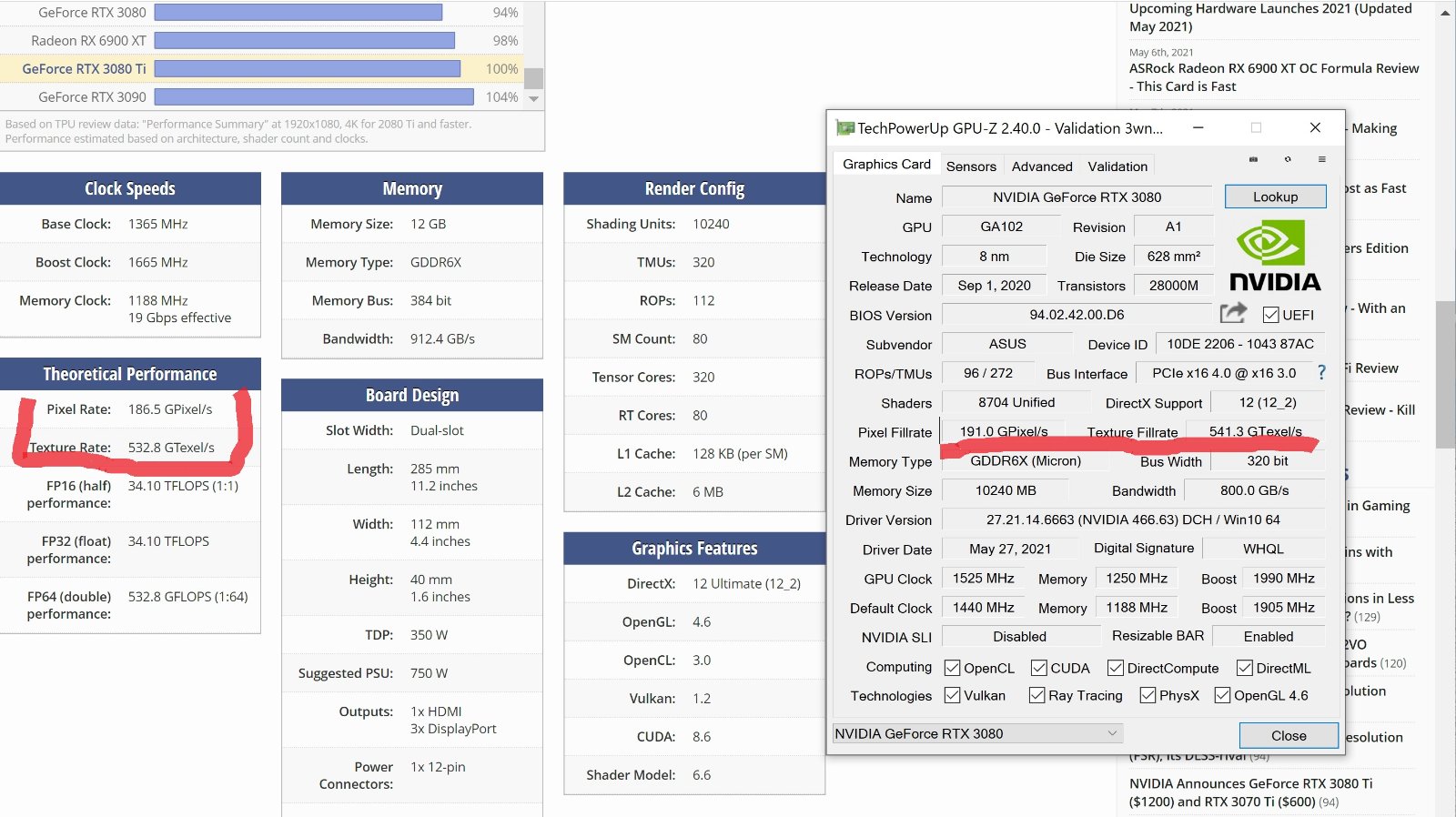Toggle the DirectML checkbox
This screenshot has width=1456, height=817.
[x=1244, y=668]
